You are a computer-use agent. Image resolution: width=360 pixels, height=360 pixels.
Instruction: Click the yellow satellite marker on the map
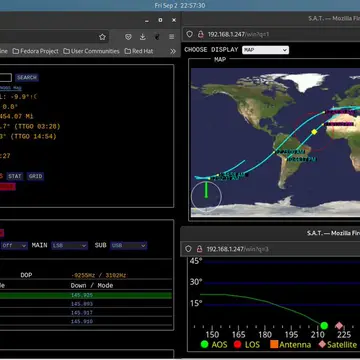314,132
